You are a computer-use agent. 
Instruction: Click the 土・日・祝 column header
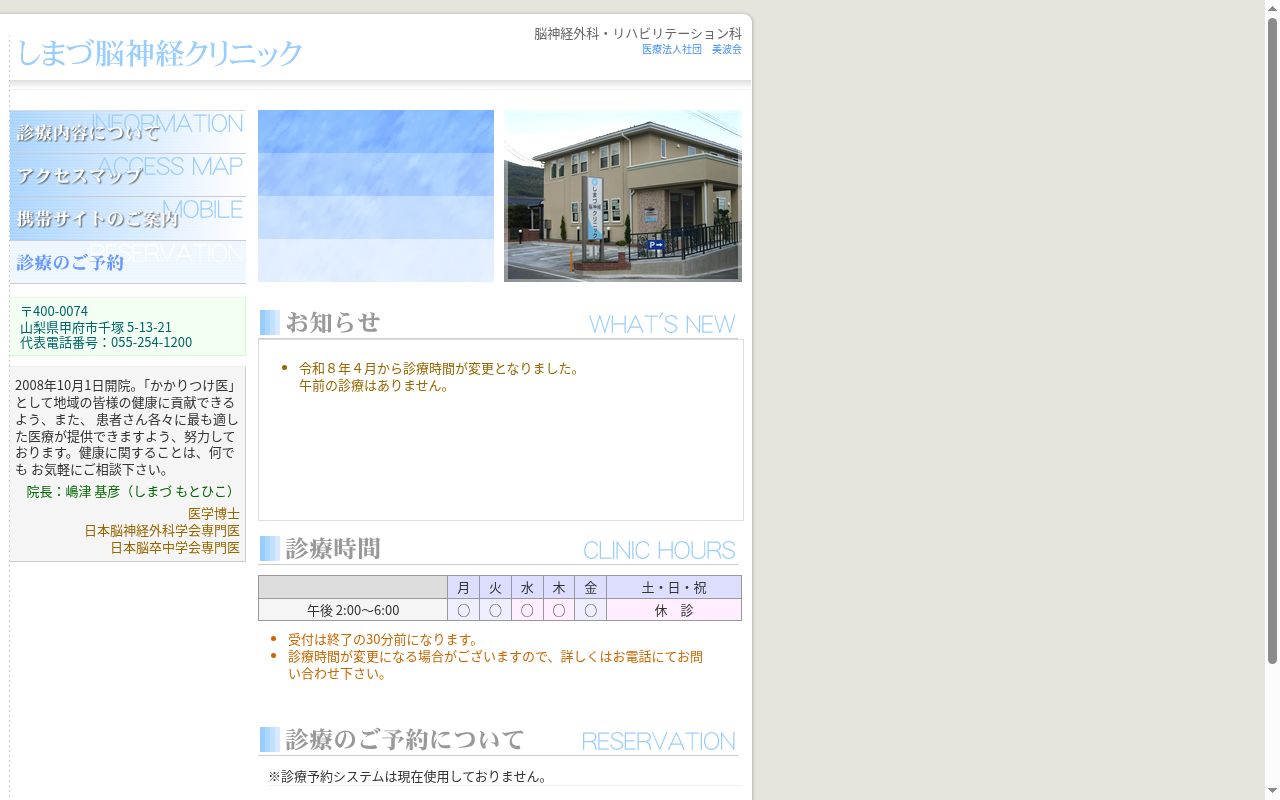pos(674,588)
